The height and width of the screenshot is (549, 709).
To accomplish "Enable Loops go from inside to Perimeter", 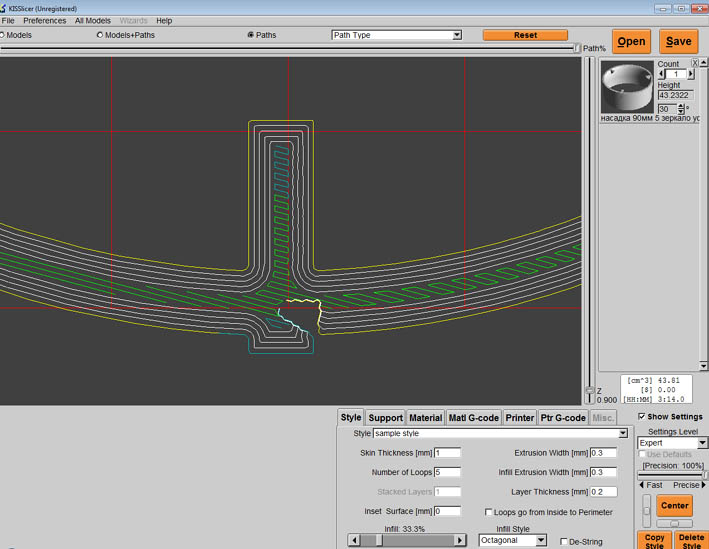I will pyautogui.click(x=488, y=512).
